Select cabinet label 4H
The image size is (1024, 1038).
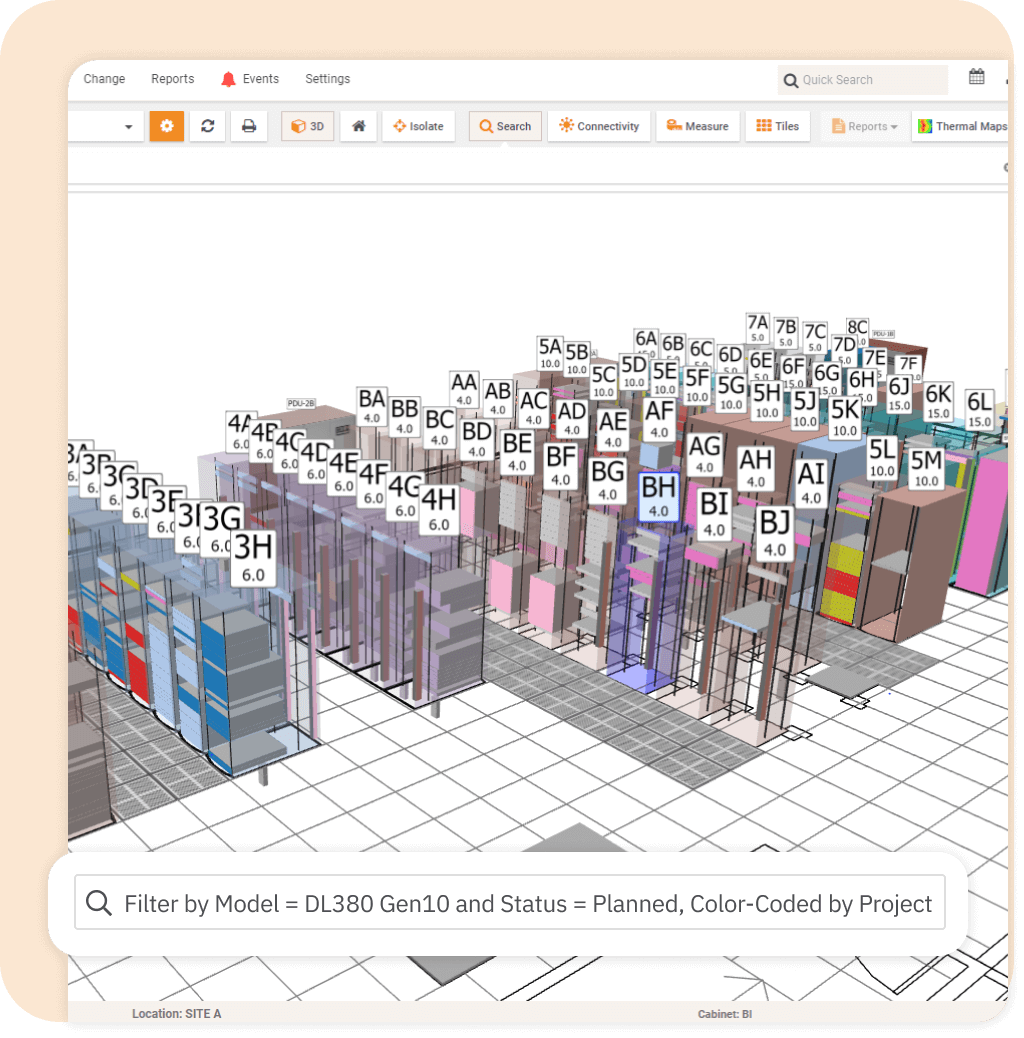(438, 509)
